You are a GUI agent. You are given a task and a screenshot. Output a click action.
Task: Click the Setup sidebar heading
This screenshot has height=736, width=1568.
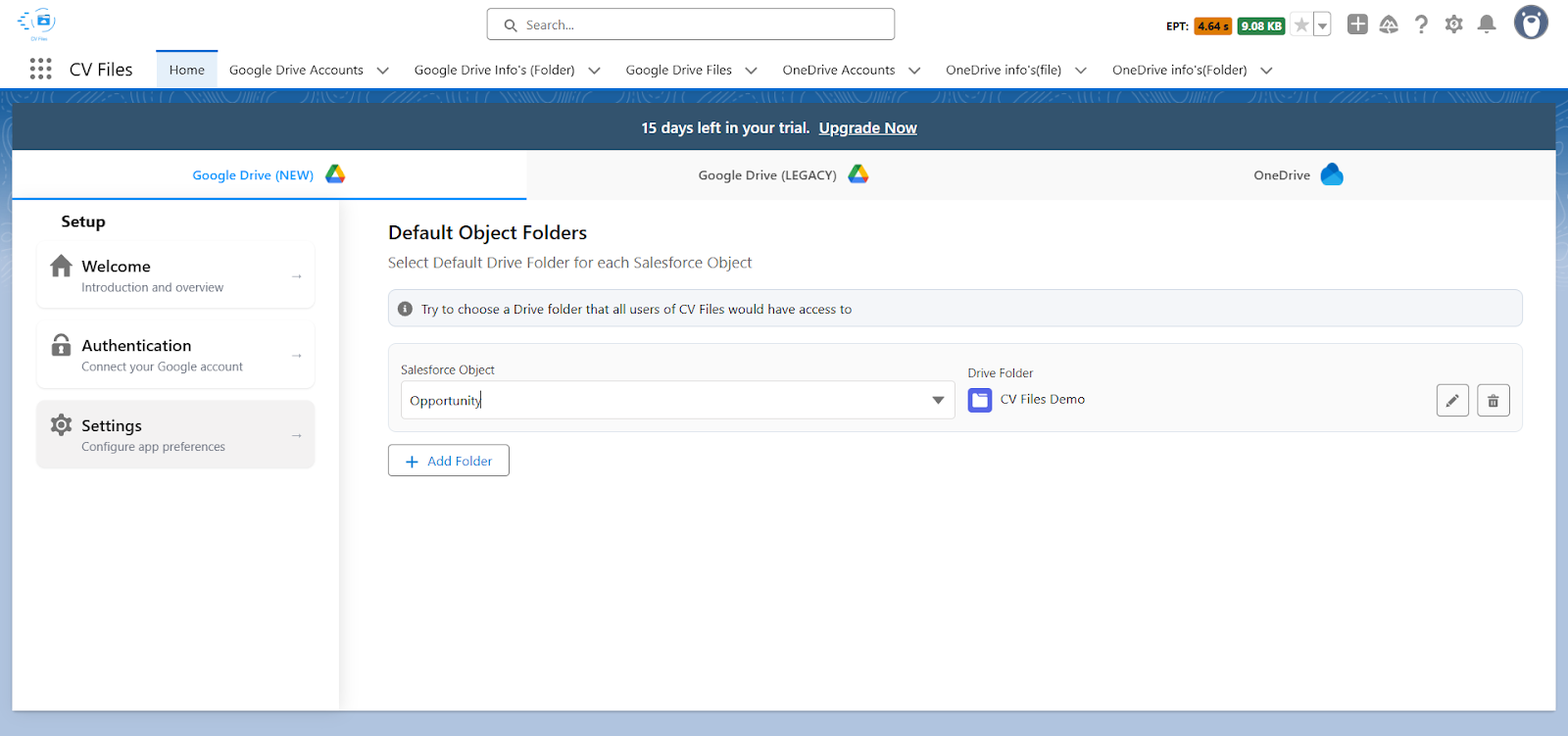(83, 221)
